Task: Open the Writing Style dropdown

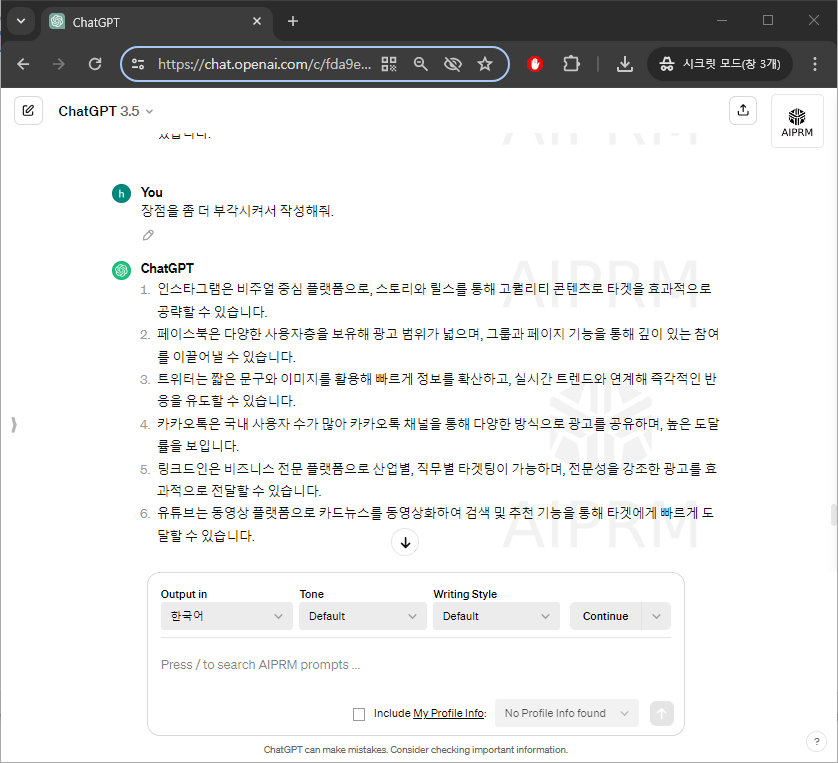Action: pyautogui.click(x=496, y=616)
